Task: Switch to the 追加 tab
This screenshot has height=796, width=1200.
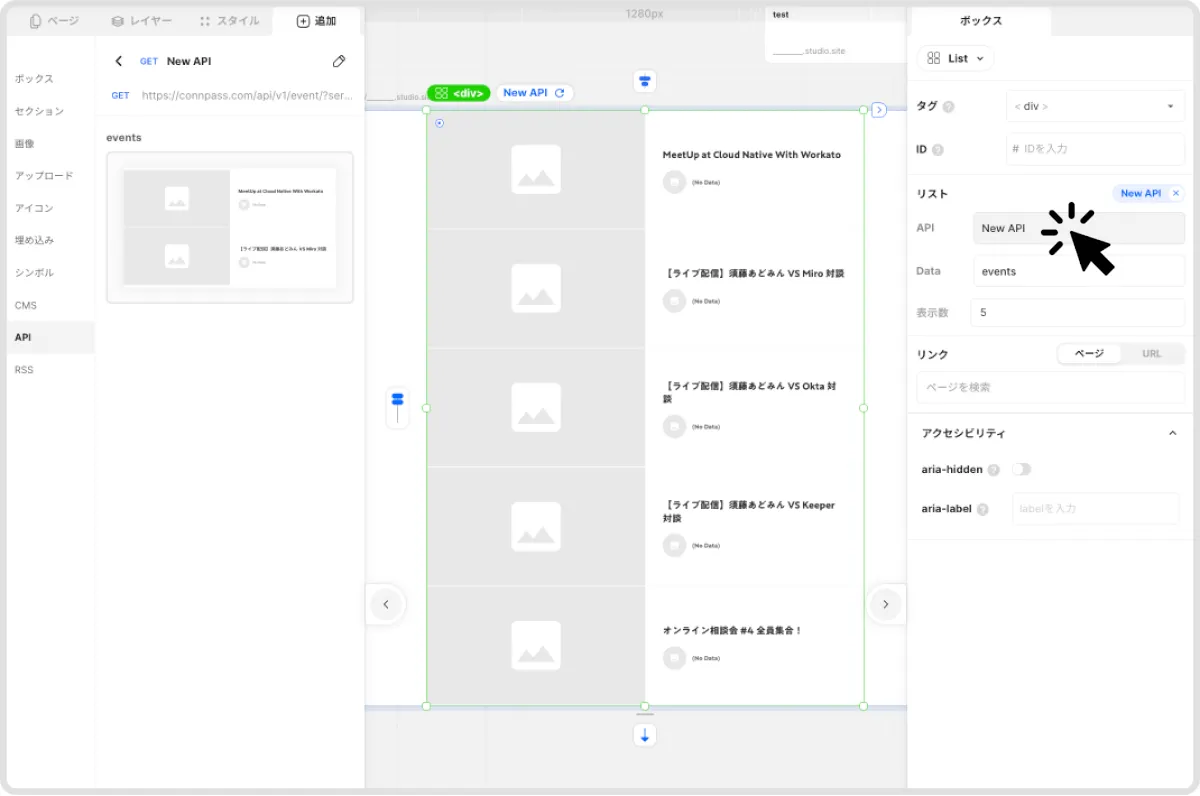Action: coord(316,21)
